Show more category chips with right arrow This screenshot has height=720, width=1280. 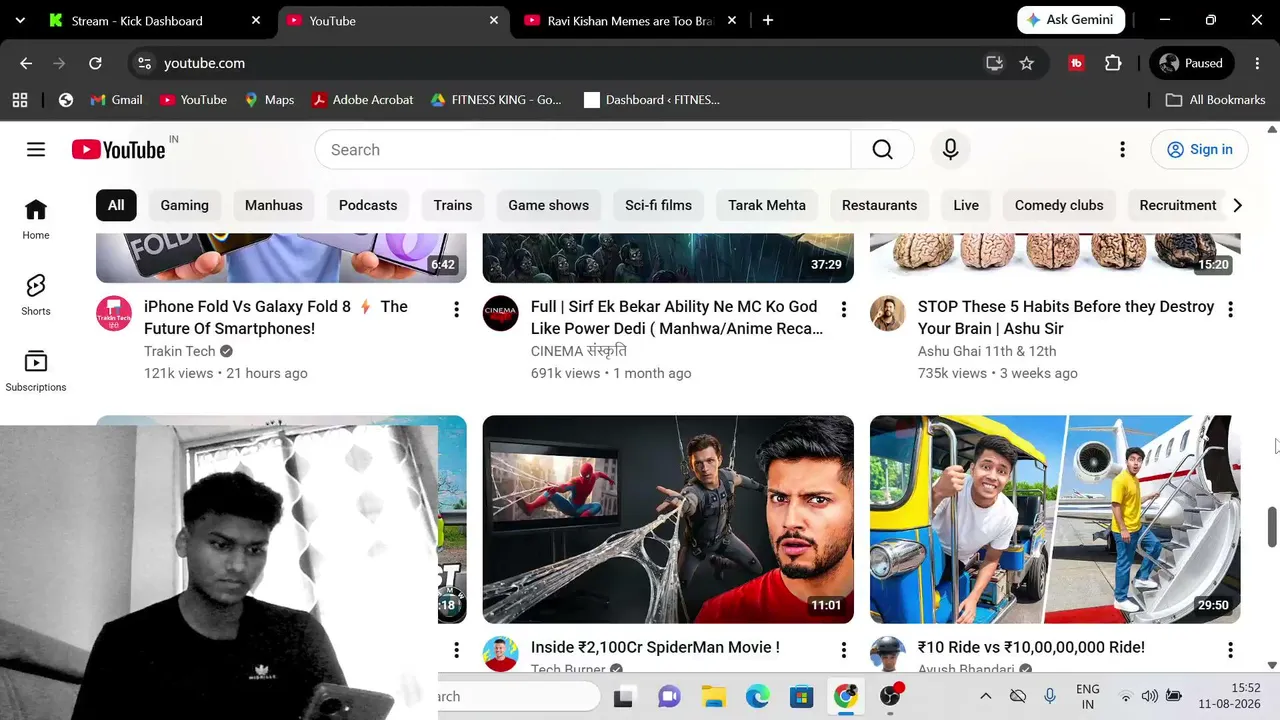coord(1237,205)
